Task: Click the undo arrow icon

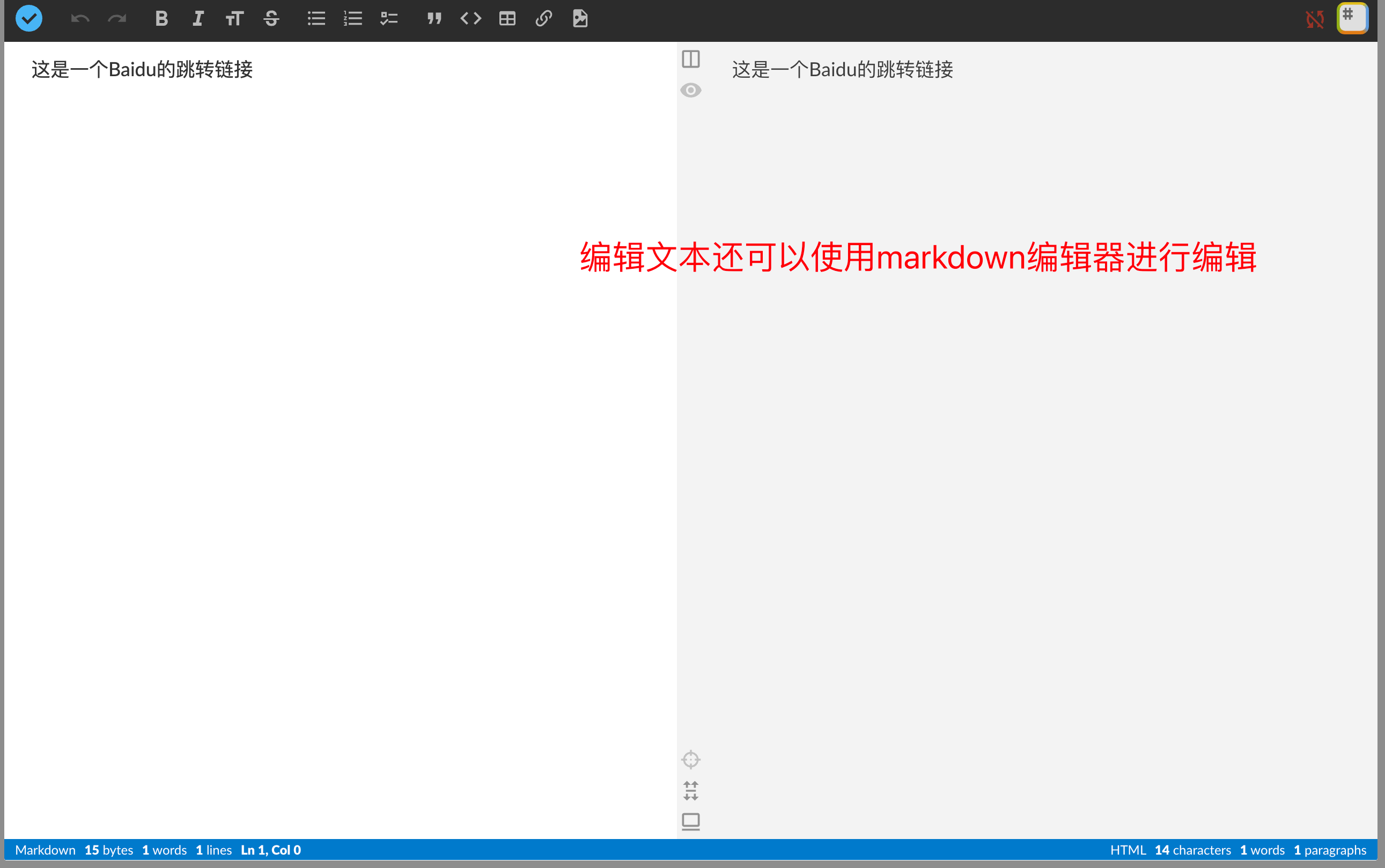Action: tap(80, 19)
